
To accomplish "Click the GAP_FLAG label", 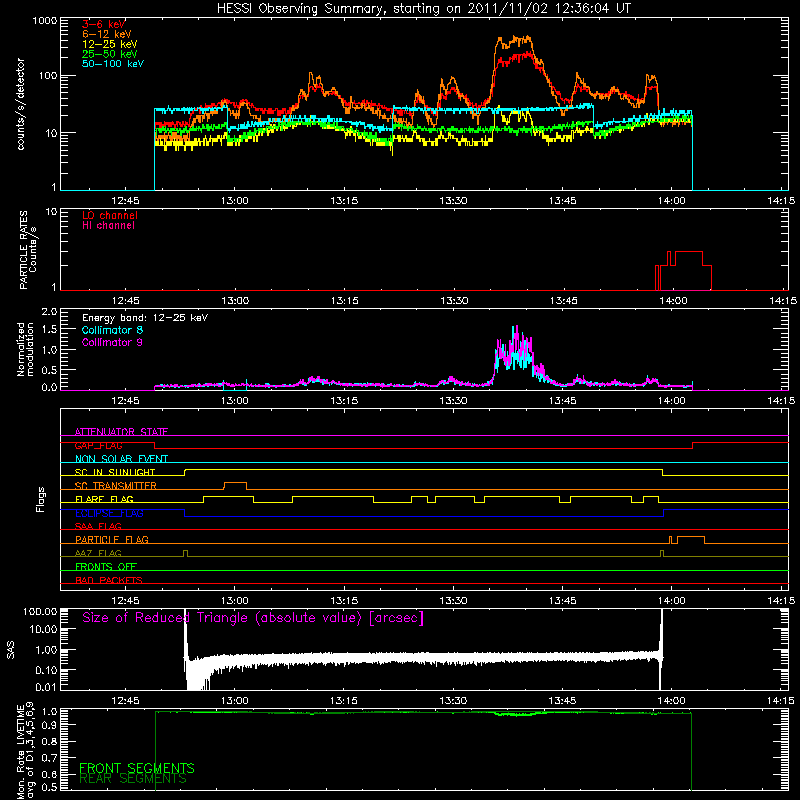I will pos(98,445).
